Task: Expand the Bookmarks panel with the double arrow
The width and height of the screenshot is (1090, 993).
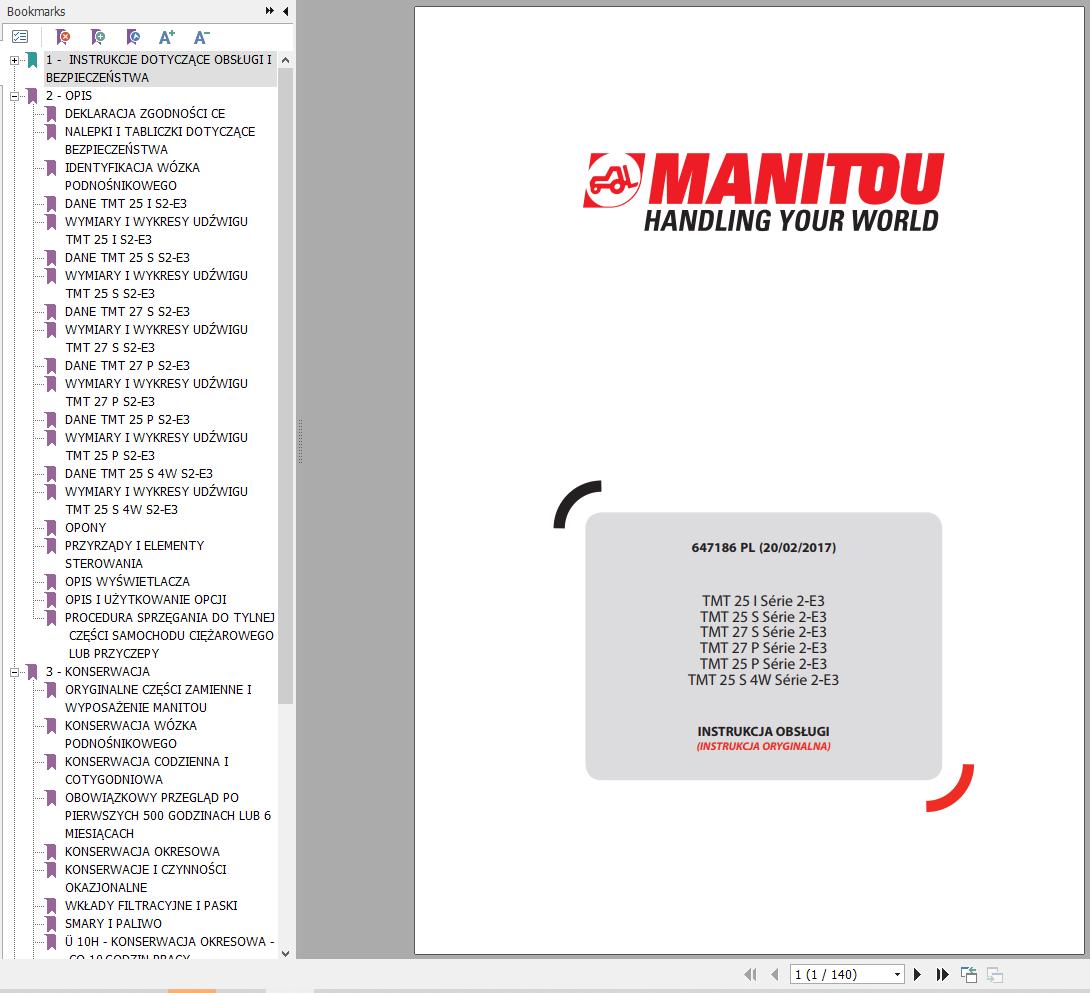Action: click(270, 11)
